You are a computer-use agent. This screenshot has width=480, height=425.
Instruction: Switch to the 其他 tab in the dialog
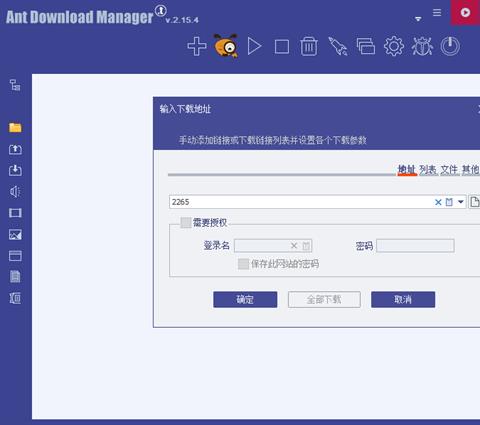[470, 170]
